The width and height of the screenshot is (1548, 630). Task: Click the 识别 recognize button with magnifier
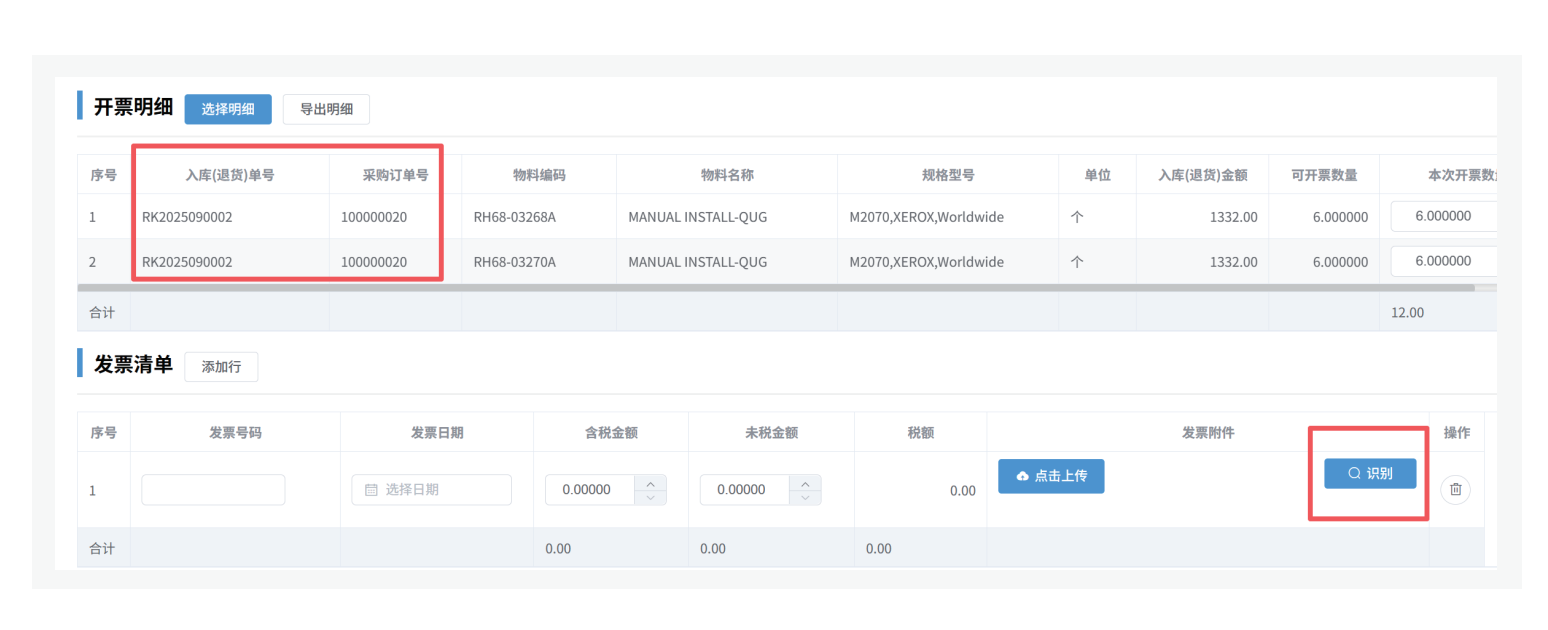point(1370,474)
